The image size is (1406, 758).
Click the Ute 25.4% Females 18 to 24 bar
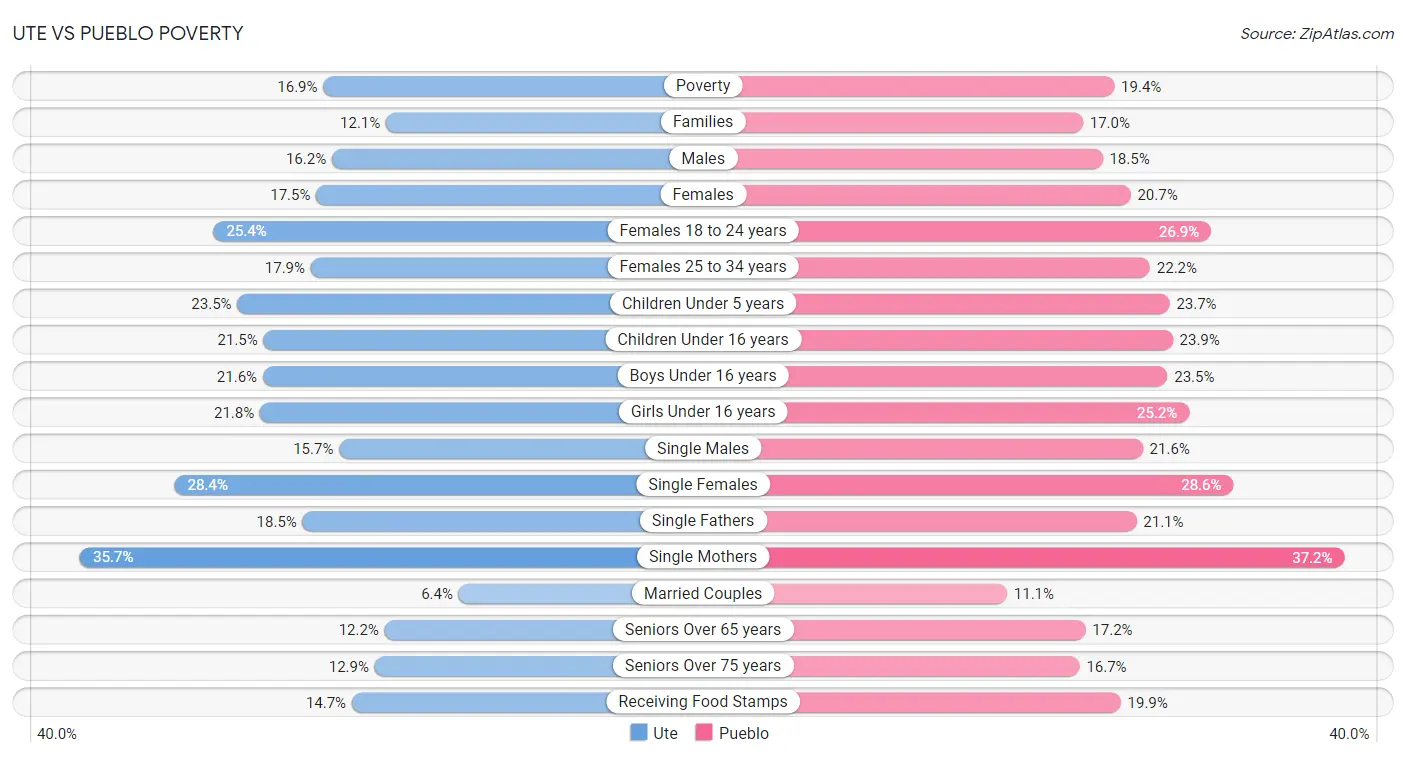coord(457,231)
